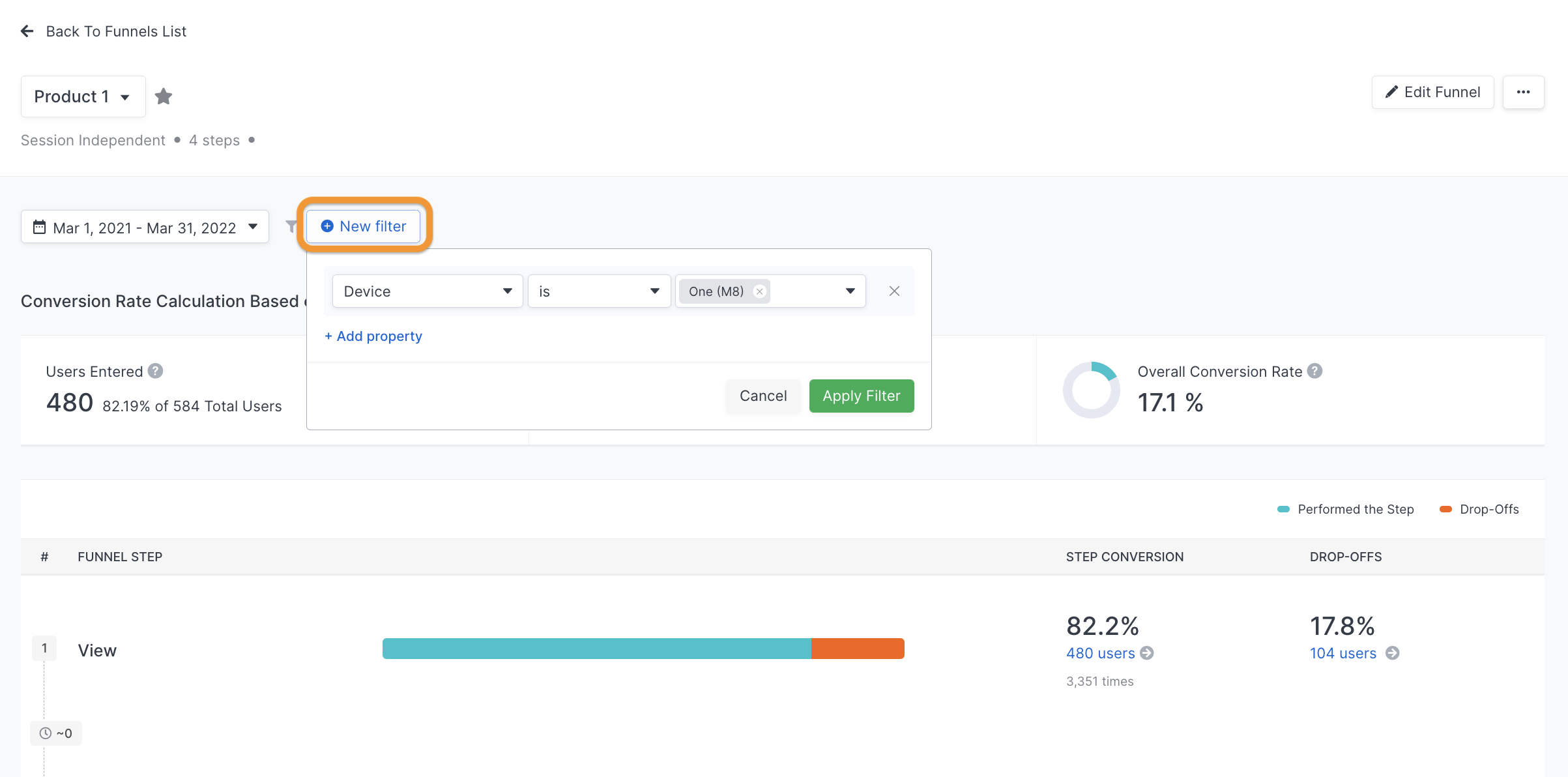Toggle the favorite star icon
The image size is (1568, 777).
click(164, 96)
